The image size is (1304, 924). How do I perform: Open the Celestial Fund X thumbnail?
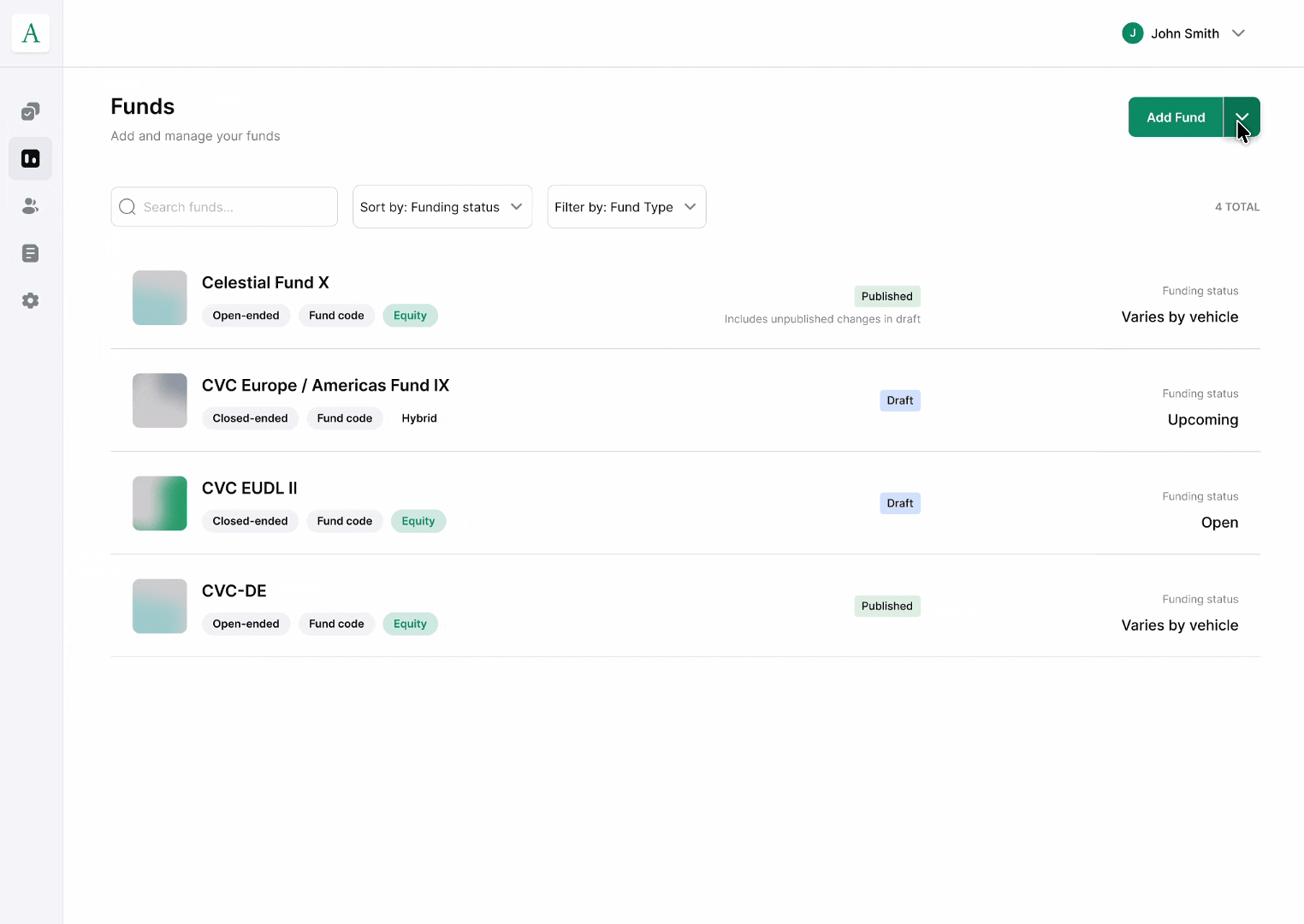click(160, 298)
